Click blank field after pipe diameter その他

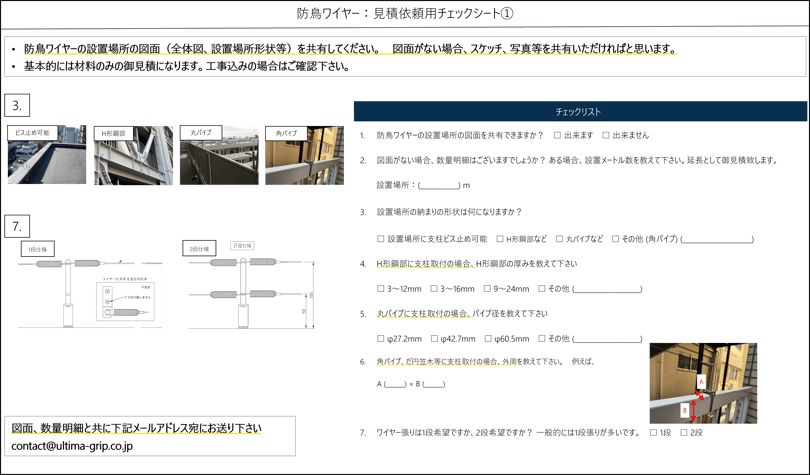coord(607,339)
